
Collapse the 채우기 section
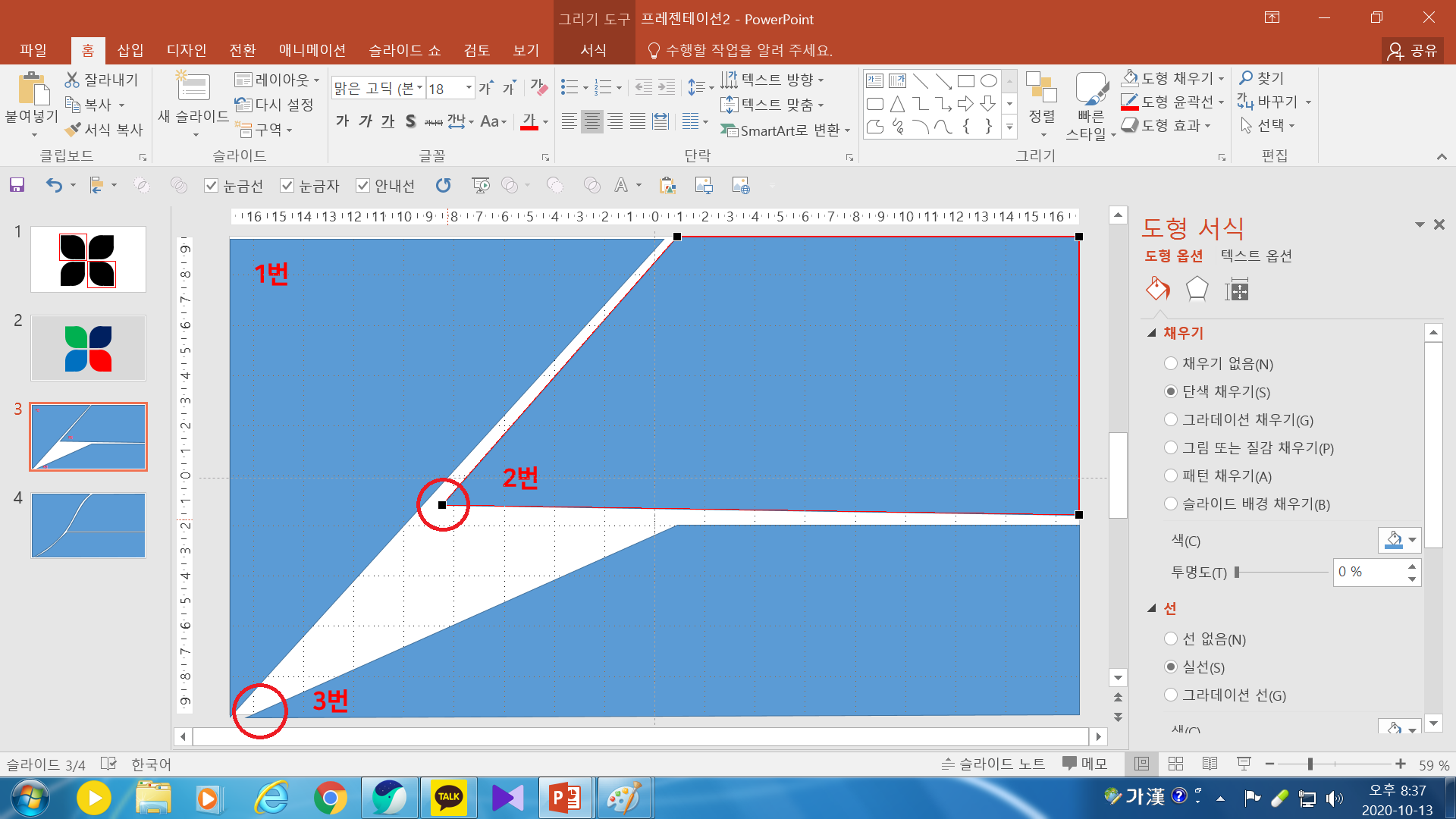click(1152, 333)
